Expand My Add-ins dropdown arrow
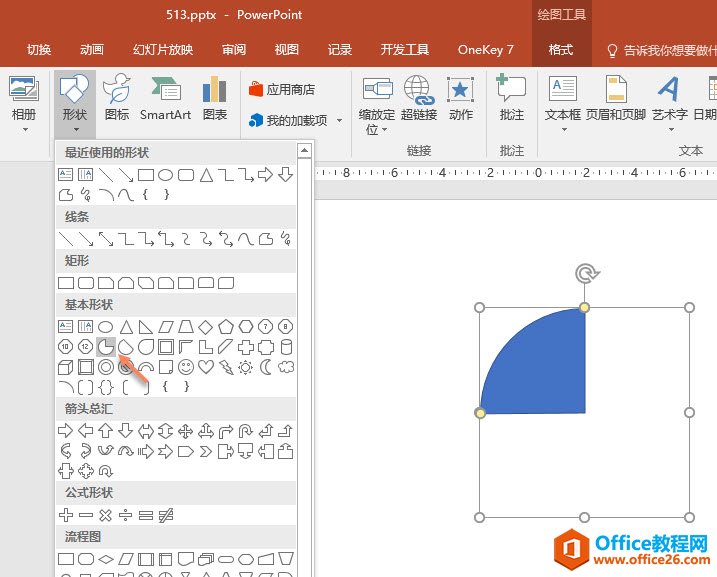 (339, 120)
